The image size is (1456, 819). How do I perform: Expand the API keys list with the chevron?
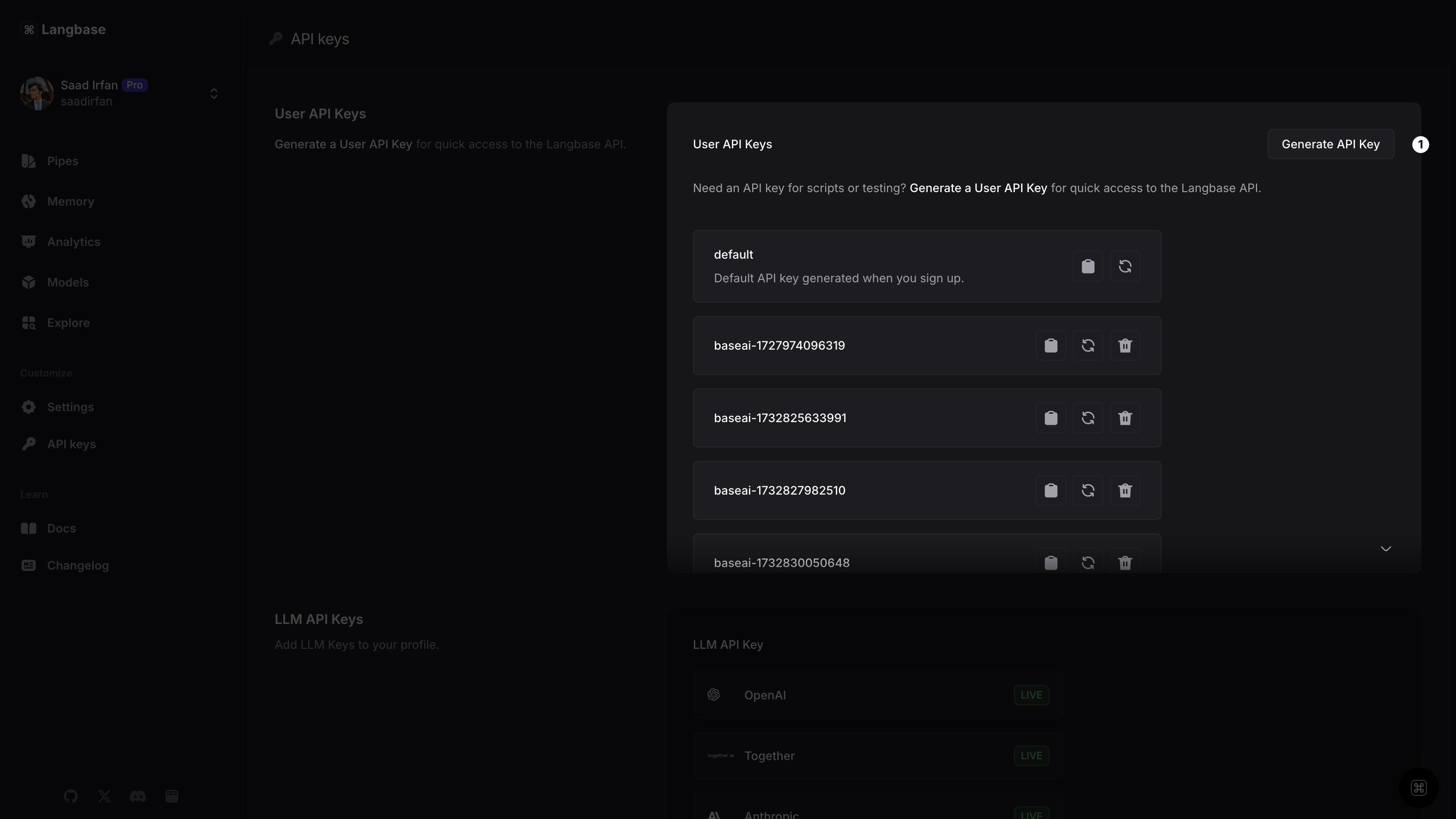click(x=1385, y=548)
